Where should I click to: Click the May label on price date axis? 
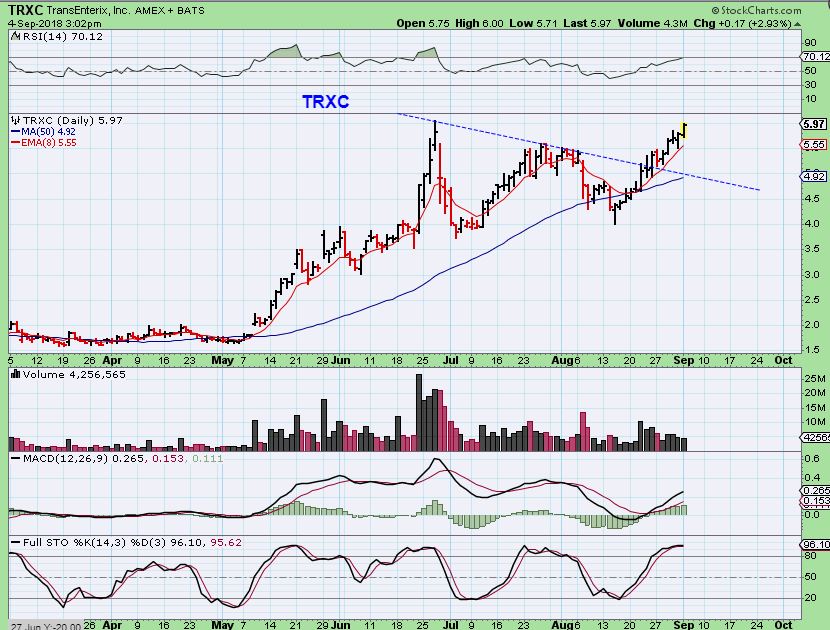pos(222,360)
